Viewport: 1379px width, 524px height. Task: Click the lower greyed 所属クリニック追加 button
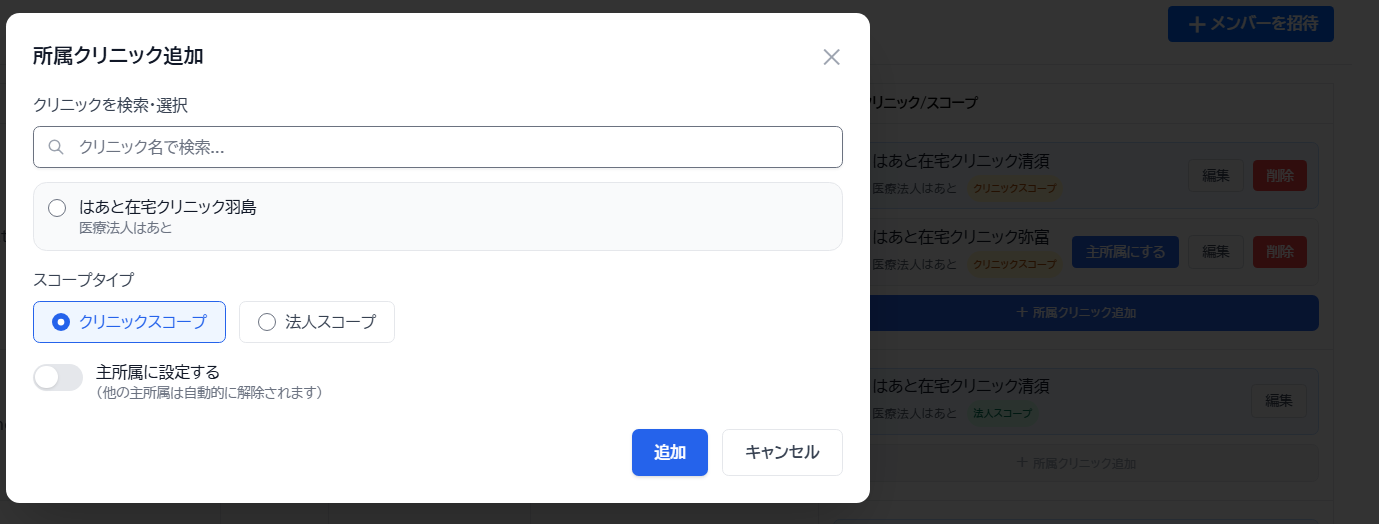[x=1076, y=463]
